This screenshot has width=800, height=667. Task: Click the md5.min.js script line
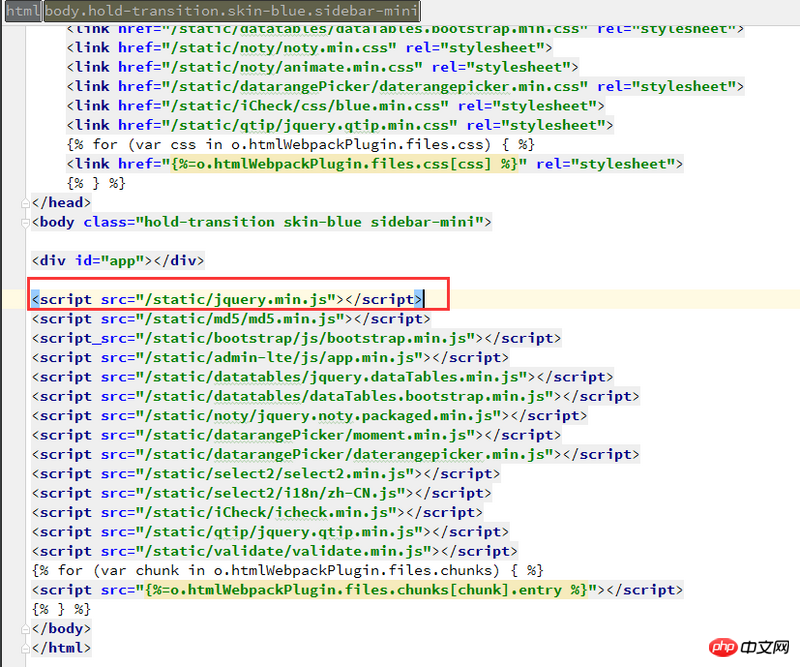(x=231, y=319)
